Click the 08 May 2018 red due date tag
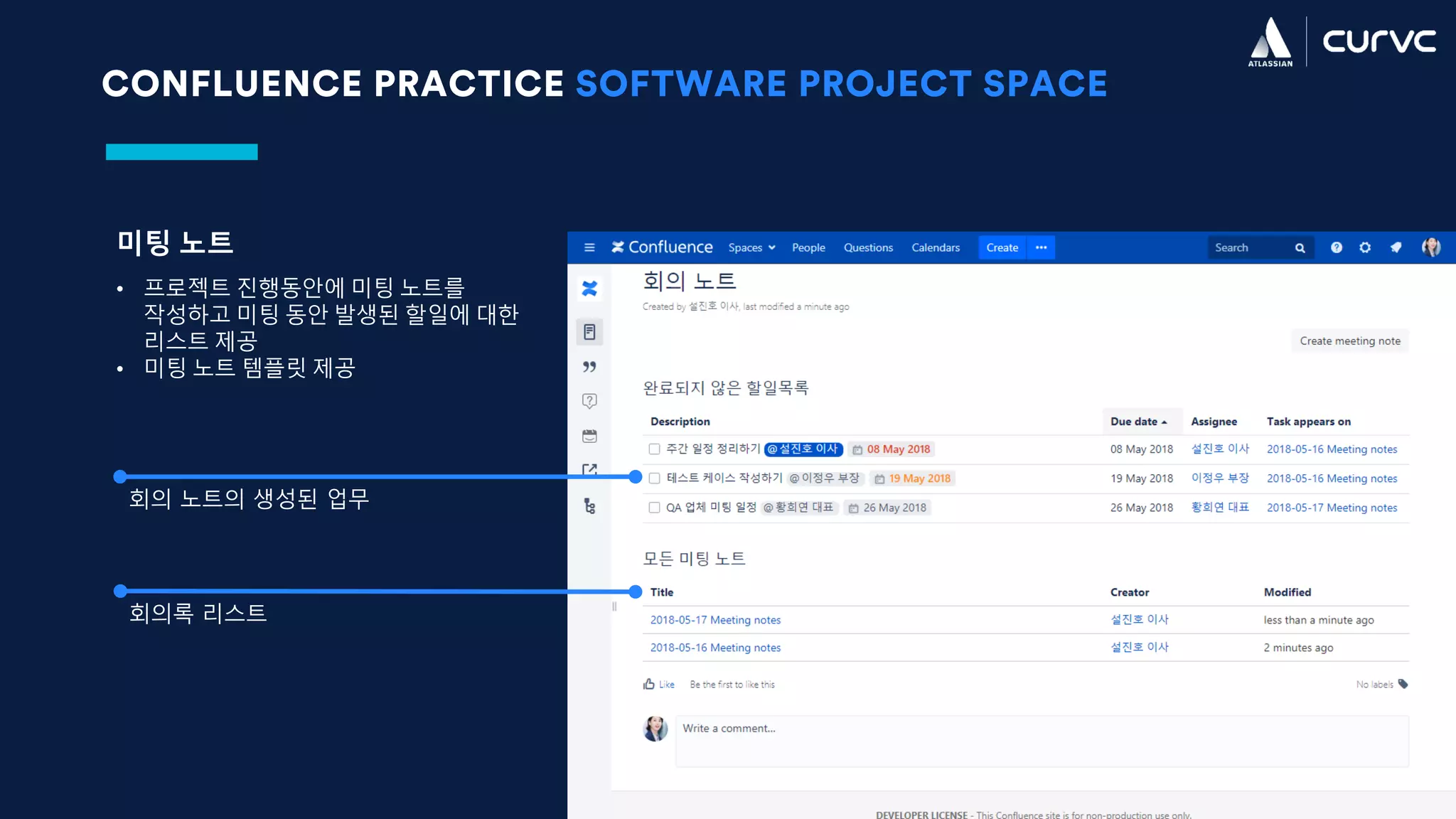Image resolution: width=1456 pixels, height=819 pixels. coord(892,449)
